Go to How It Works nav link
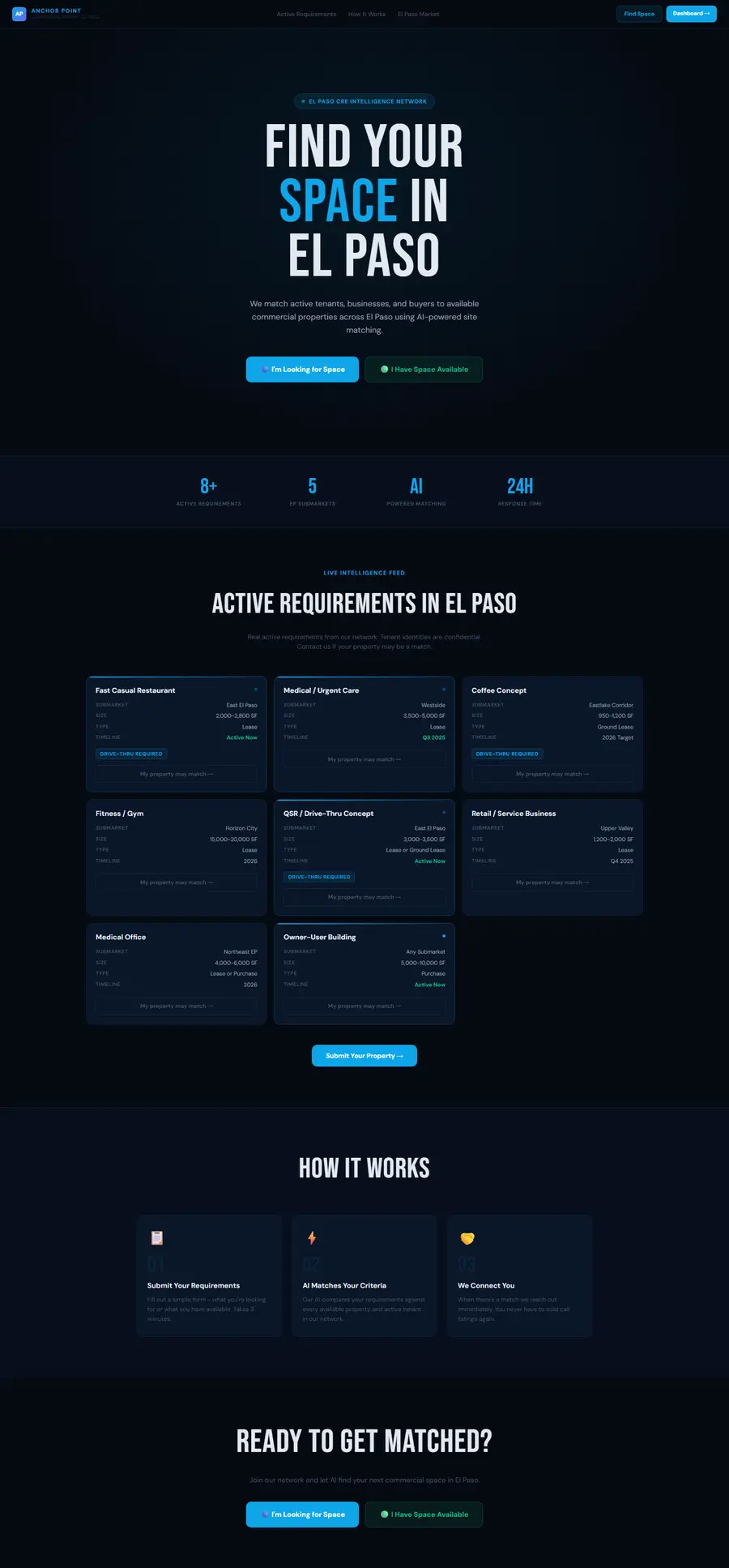Screen dimensions: 729x1568 click(367, 14)
